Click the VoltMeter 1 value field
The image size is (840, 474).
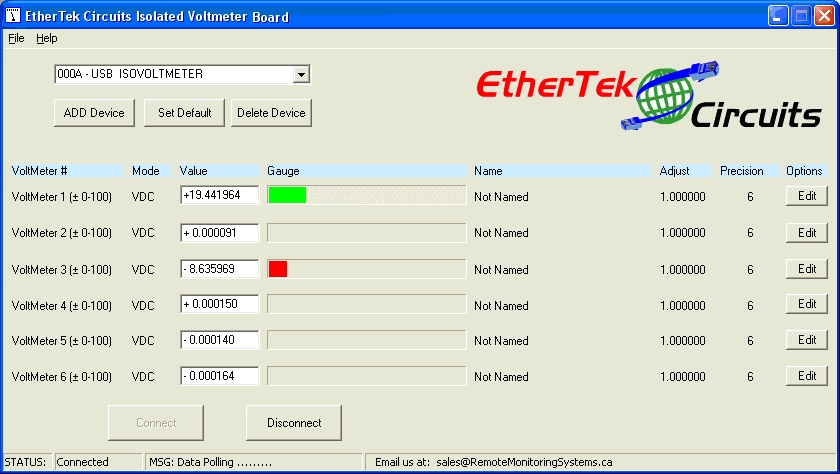click(x=220, y=196)
